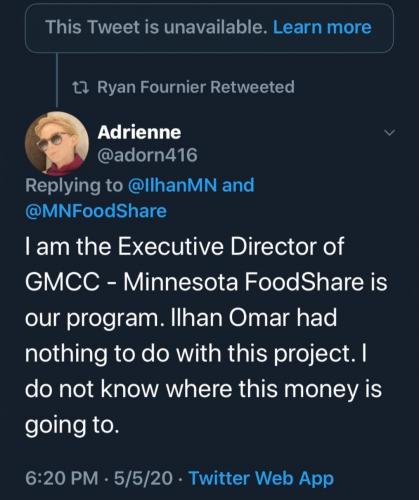Open Adrienne's profile avatar photo
This screenshot has width=419, height=500.
[57, 143]
